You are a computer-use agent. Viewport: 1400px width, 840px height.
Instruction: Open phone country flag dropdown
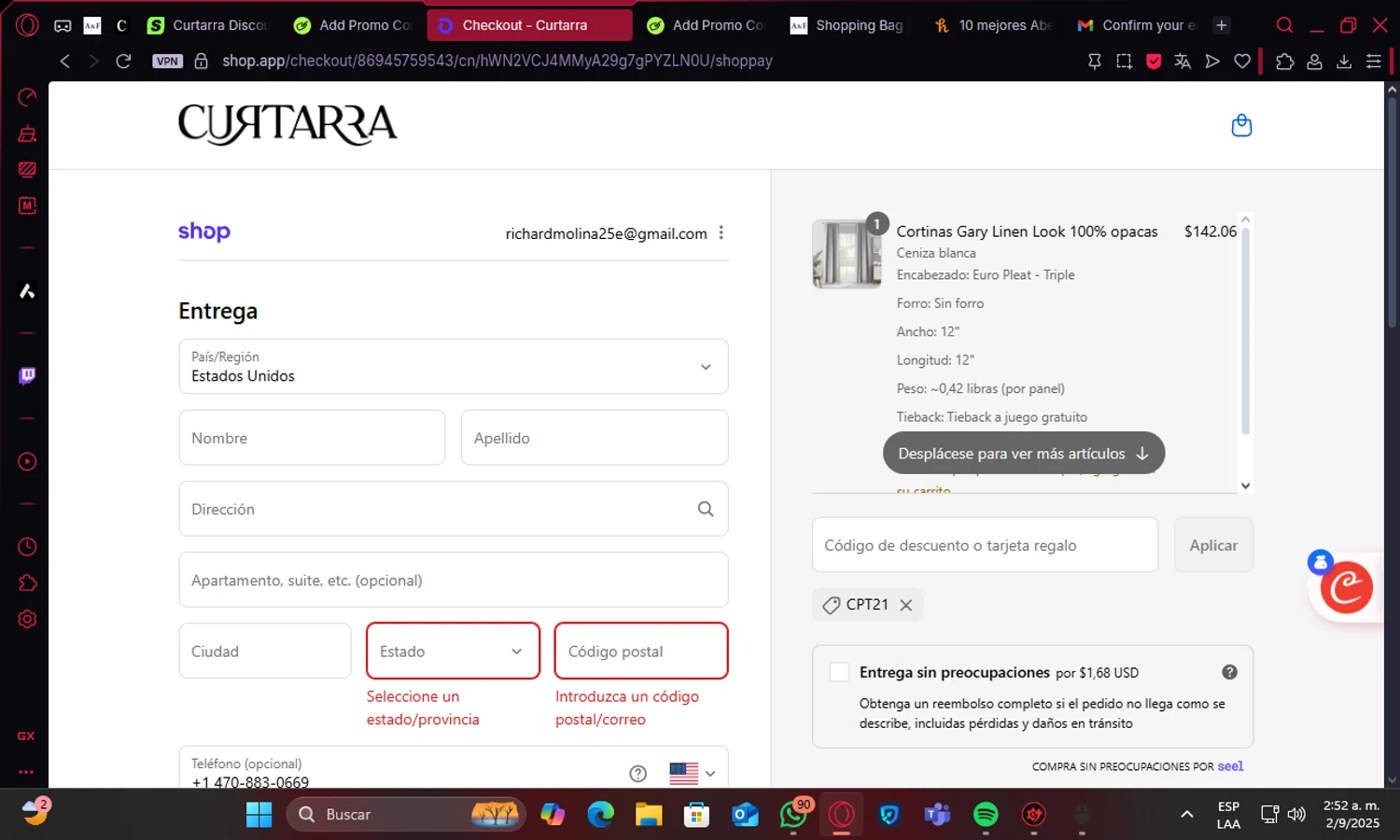tap(693, 773)
